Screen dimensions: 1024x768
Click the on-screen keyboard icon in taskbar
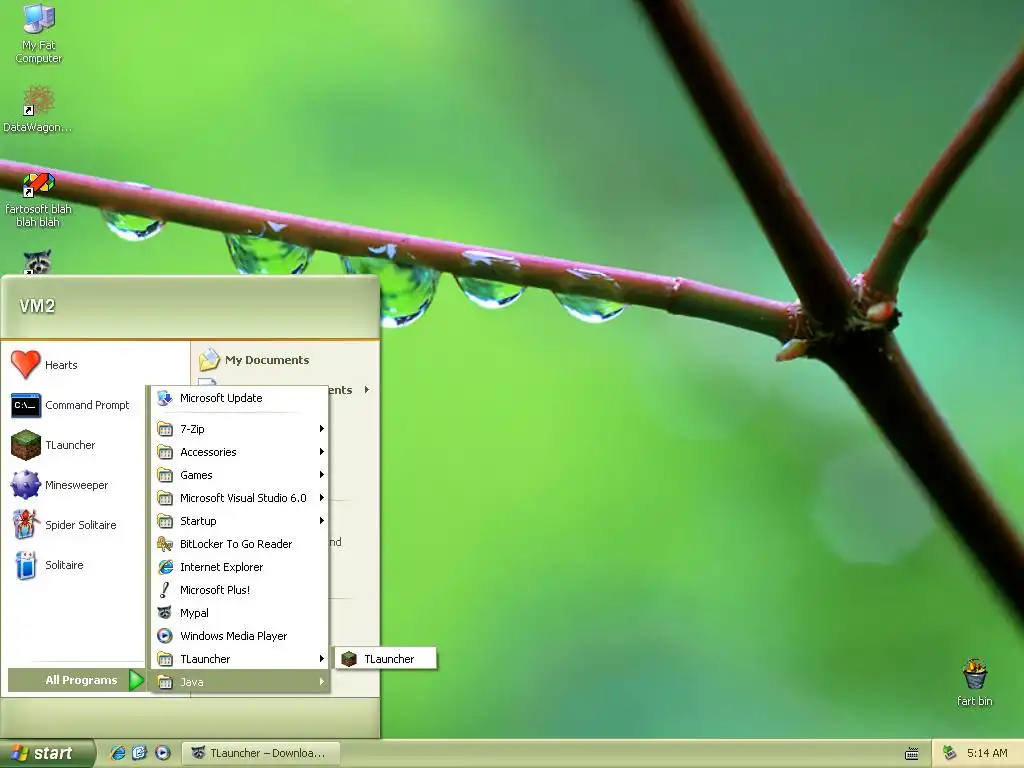tap(912, 754)
